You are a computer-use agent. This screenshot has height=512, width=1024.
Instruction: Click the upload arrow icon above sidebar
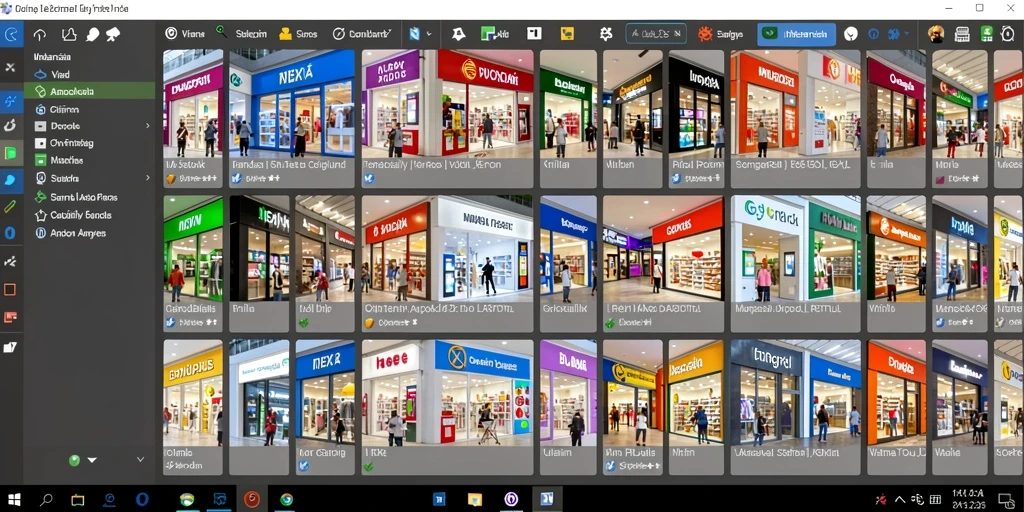click(40, 35)
